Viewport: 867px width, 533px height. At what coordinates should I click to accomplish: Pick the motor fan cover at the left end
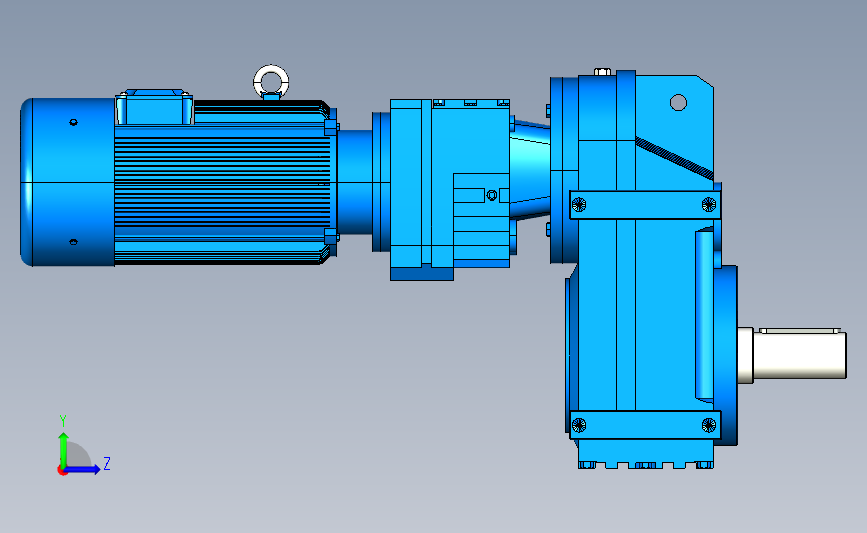(x=67, y=182)
